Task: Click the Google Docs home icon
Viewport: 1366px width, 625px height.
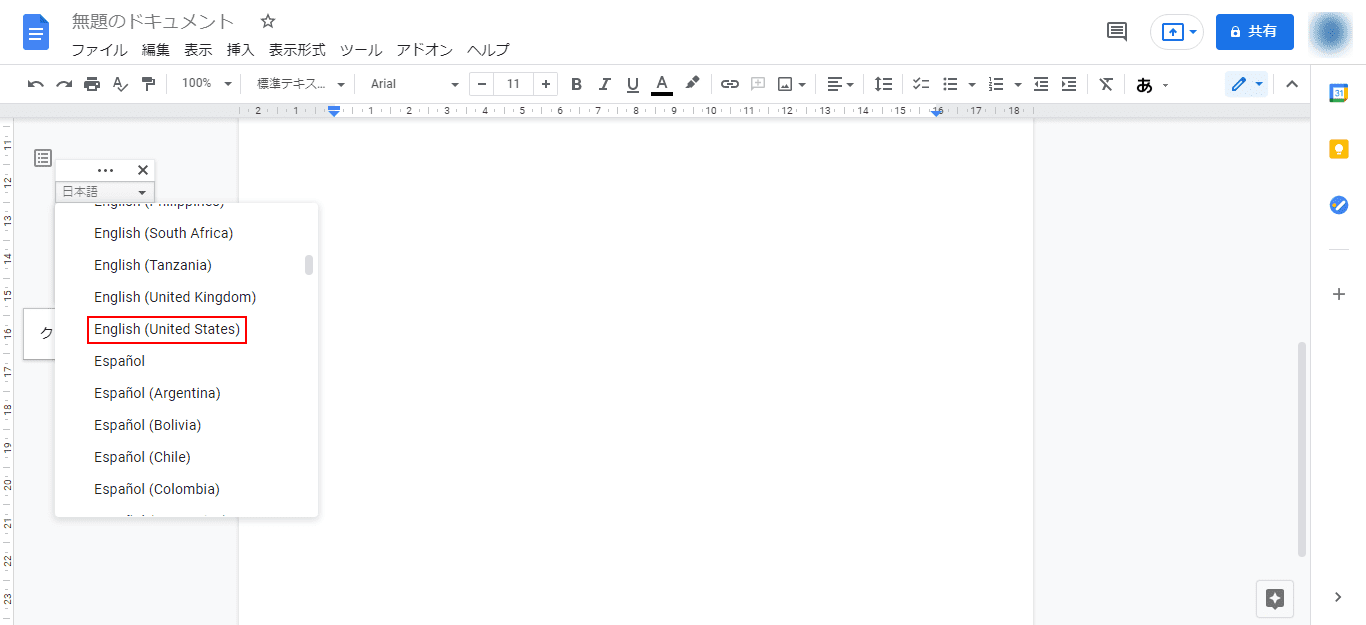Action: pos(36,33)
